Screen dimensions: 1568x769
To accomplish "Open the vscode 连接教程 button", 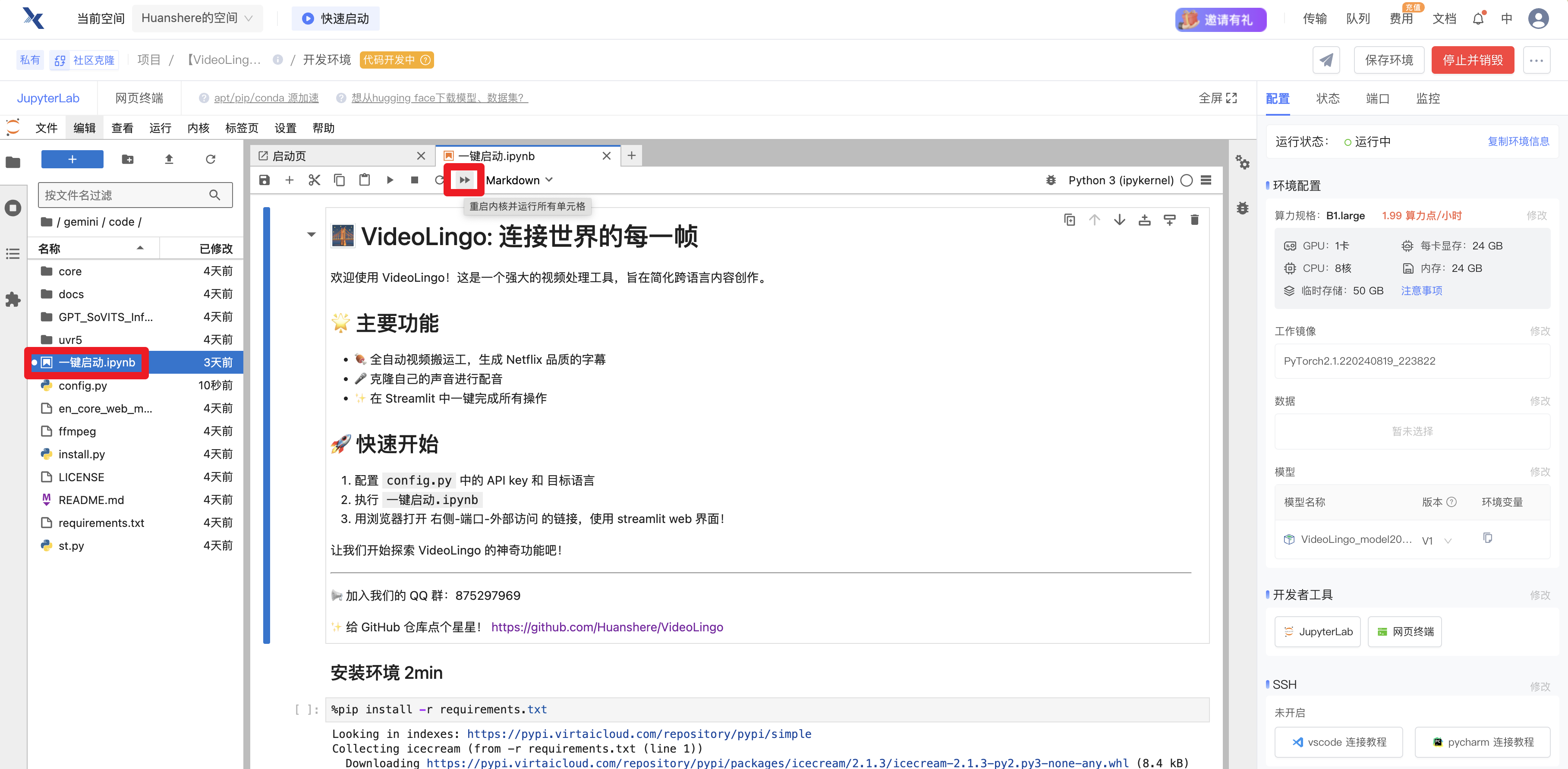I will coord(1338,742).
